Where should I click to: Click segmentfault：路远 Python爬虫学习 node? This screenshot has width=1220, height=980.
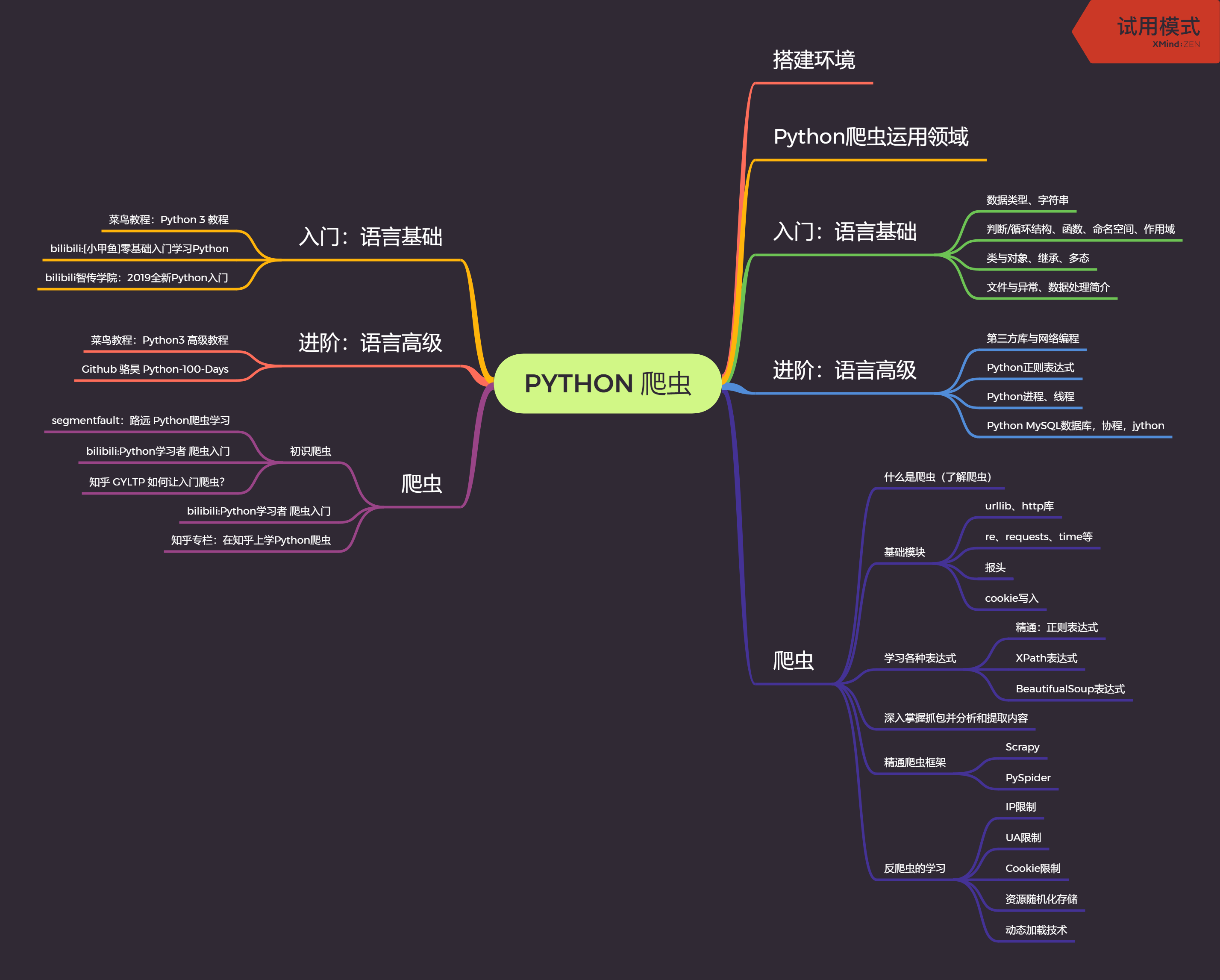click(x=141, y=421)
